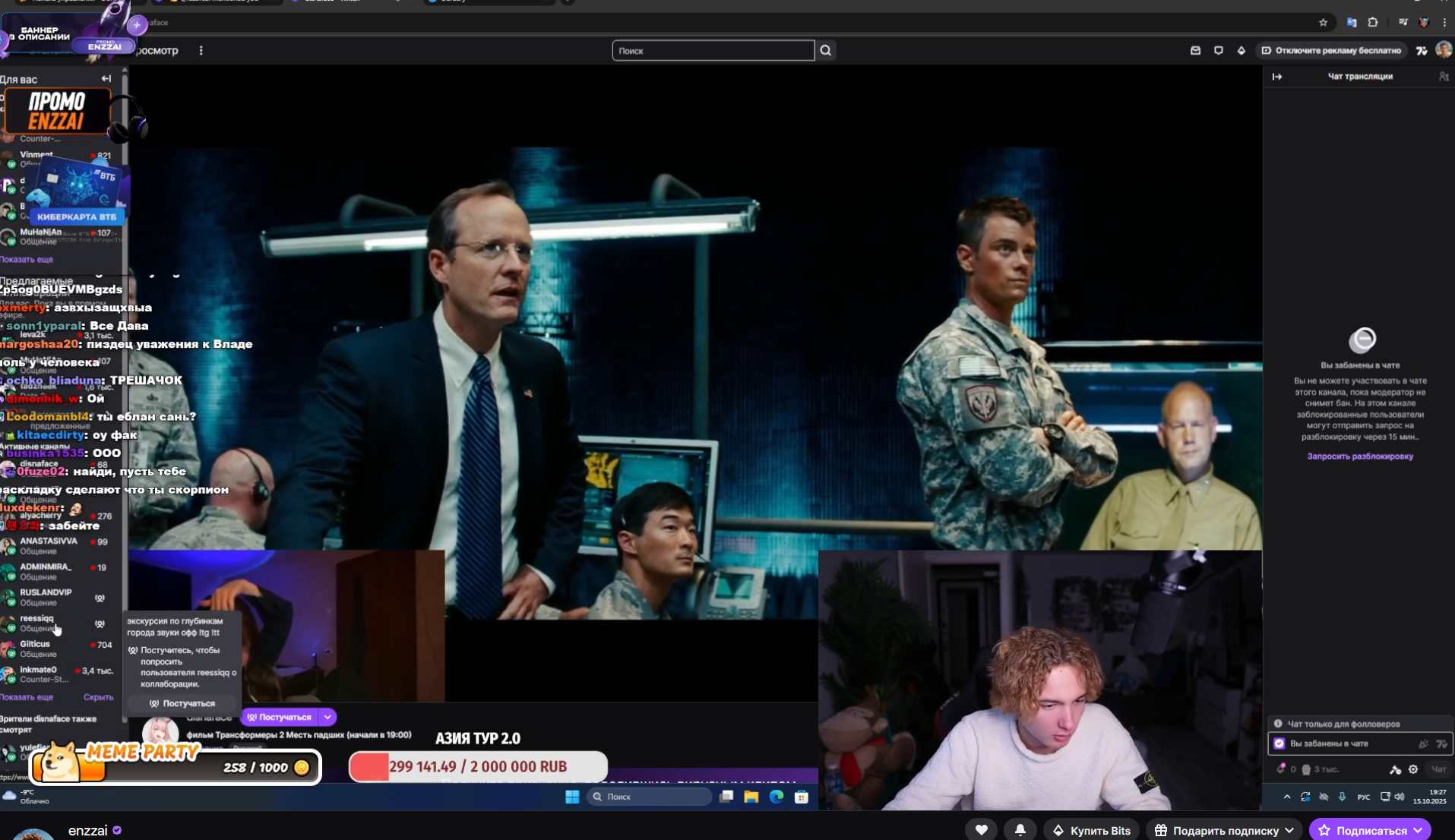Viewport: 1455px width, 840px height.
Task: Click the verified badge next to enzzai
Action: 117,831
